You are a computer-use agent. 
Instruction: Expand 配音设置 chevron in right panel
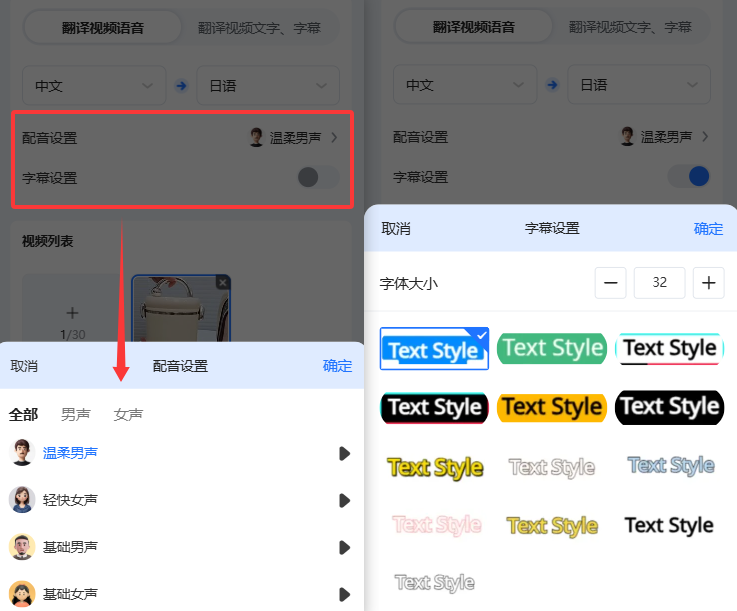tap(705, 136)
